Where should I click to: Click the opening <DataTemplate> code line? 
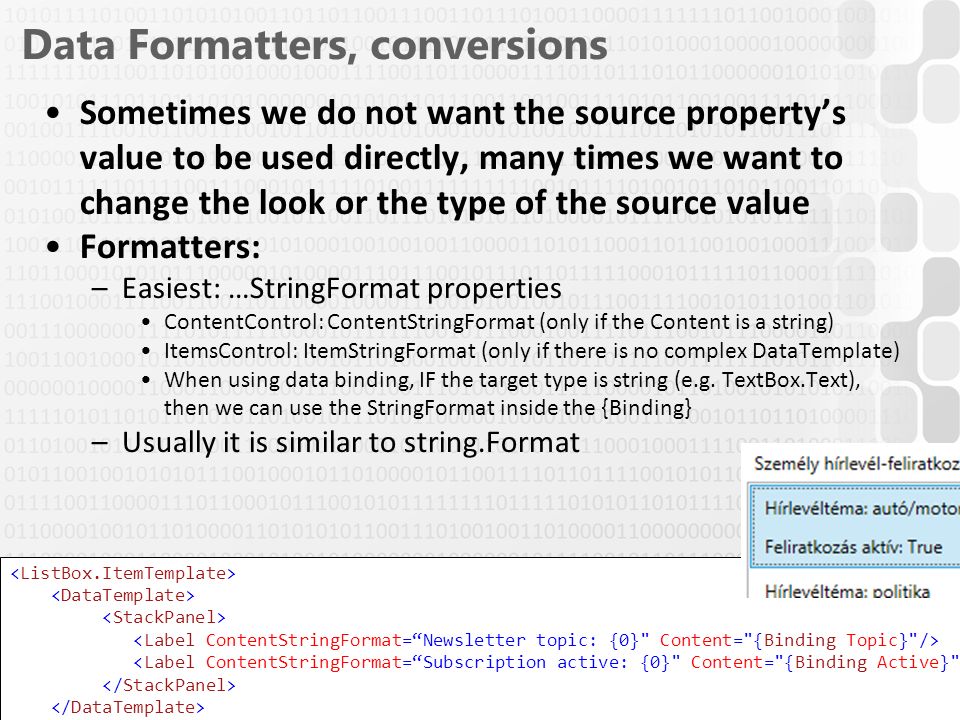pyautogui.click(x=123, y=595)
